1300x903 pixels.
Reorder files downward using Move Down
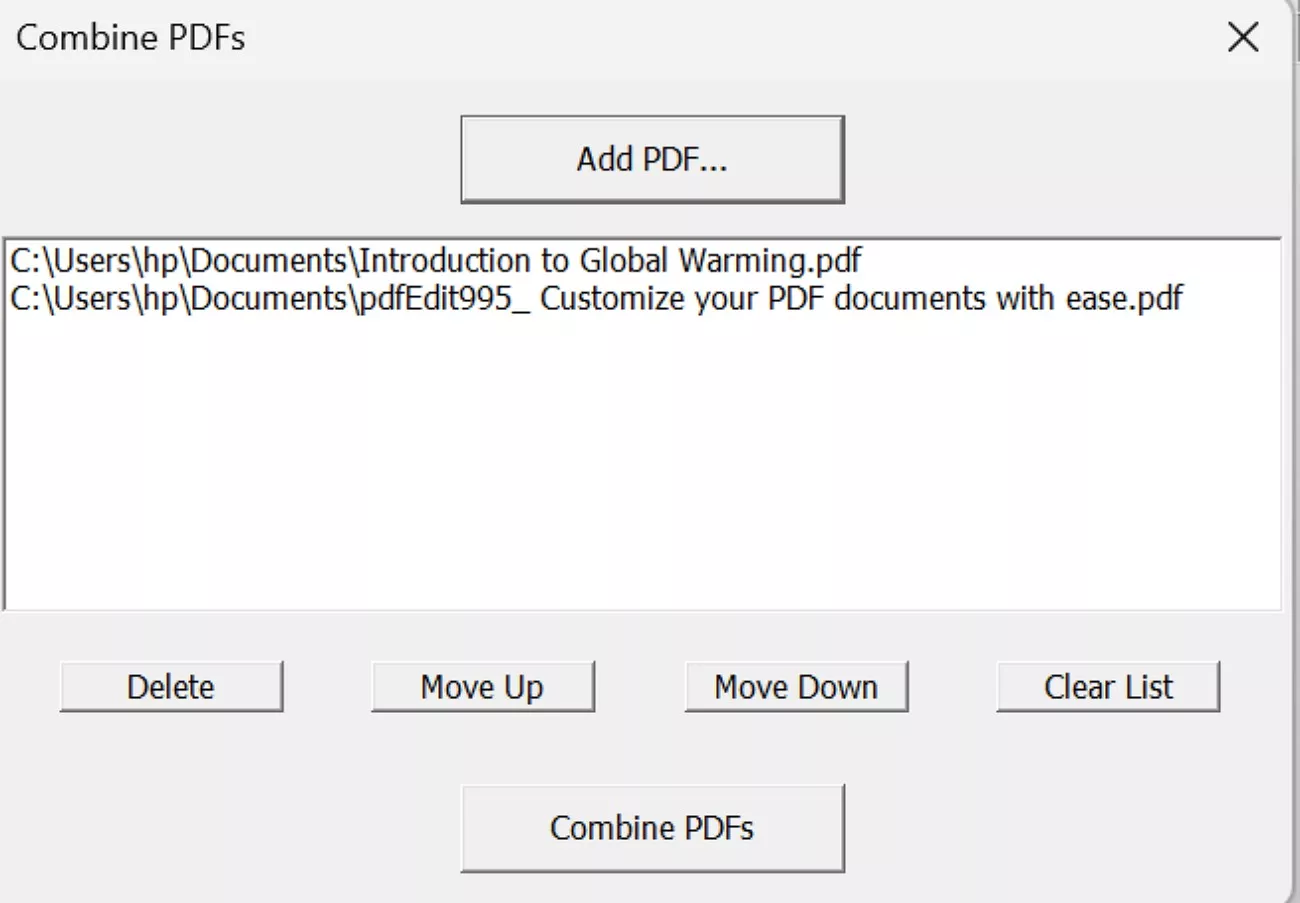(795, 686)
